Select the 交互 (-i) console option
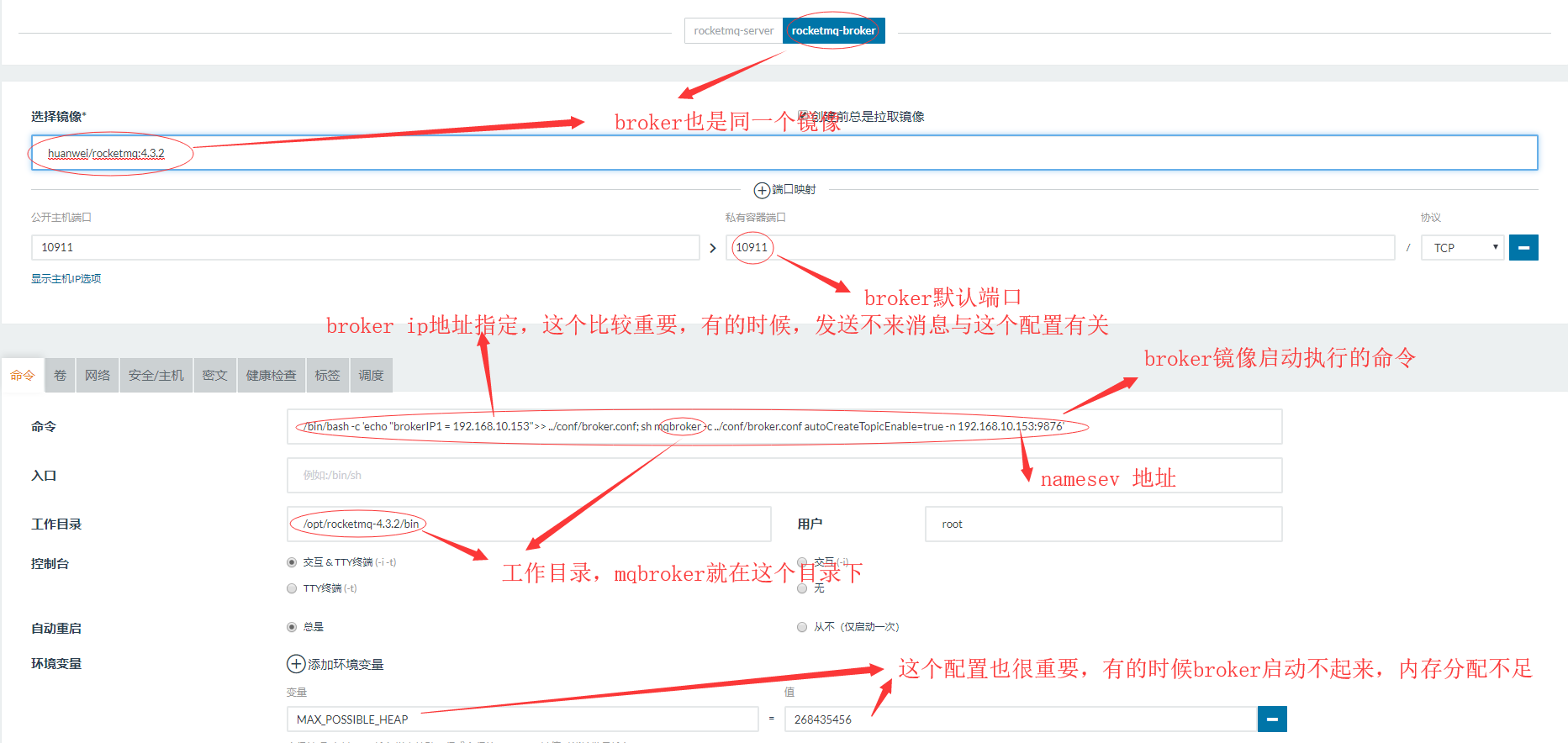1568x743 pixels. [x=802, y=562]
